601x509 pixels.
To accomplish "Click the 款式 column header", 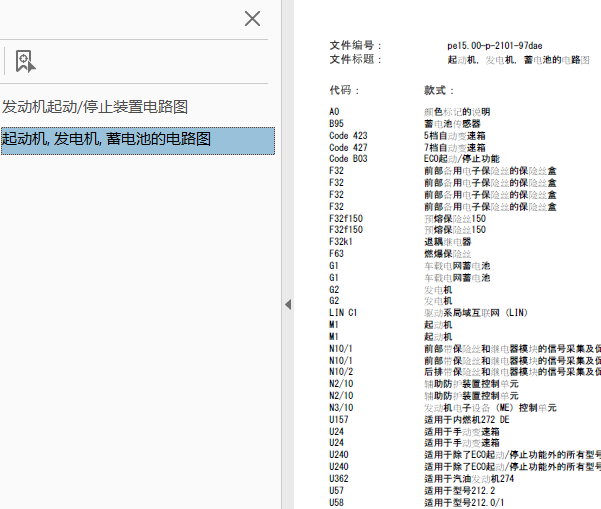I will coord(439,90).
